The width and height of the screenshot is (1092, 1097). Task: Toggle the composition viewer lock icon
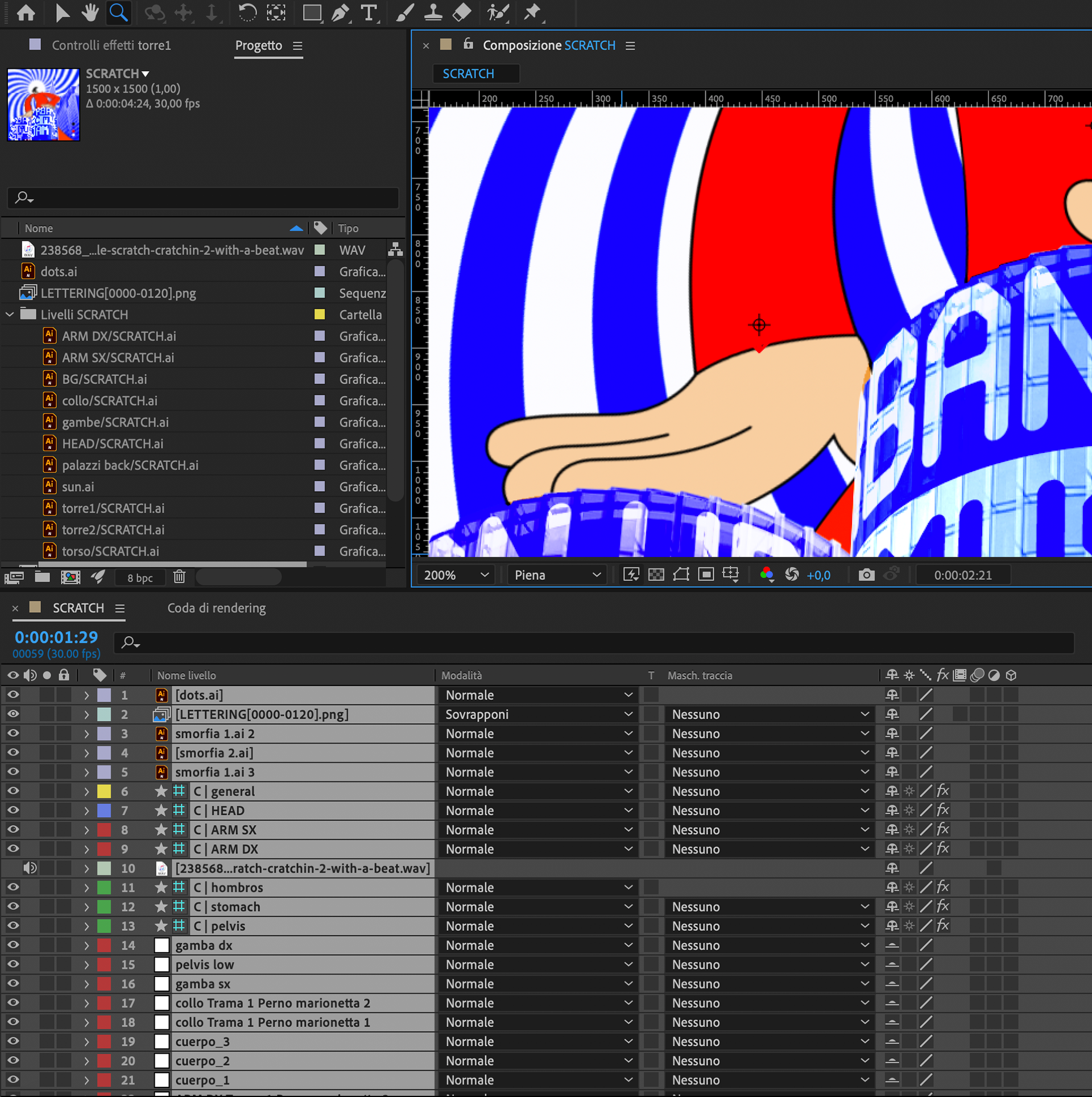coord(468,44)
